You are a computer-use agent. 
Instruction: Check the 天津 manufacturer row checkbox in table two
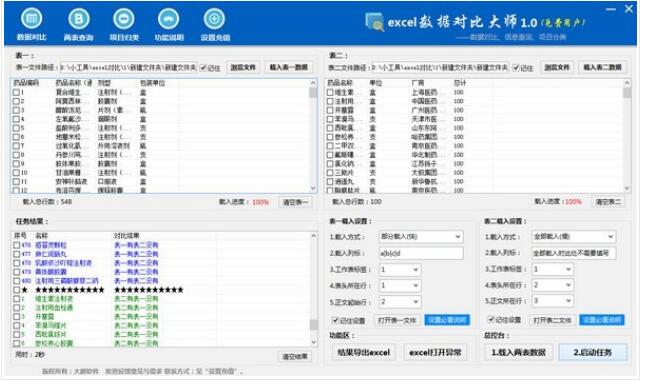pyautogui.click(x=330, y=119)
